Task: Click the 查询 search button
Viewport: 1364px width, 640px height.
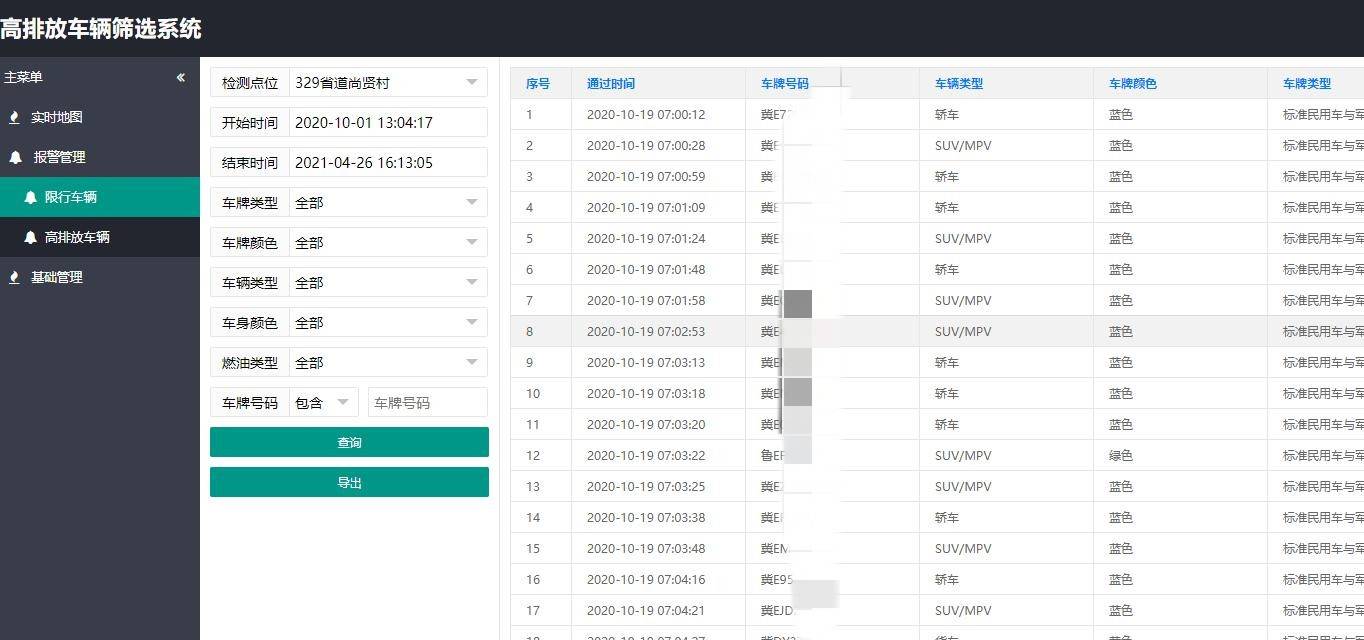Action: [349, 442]
